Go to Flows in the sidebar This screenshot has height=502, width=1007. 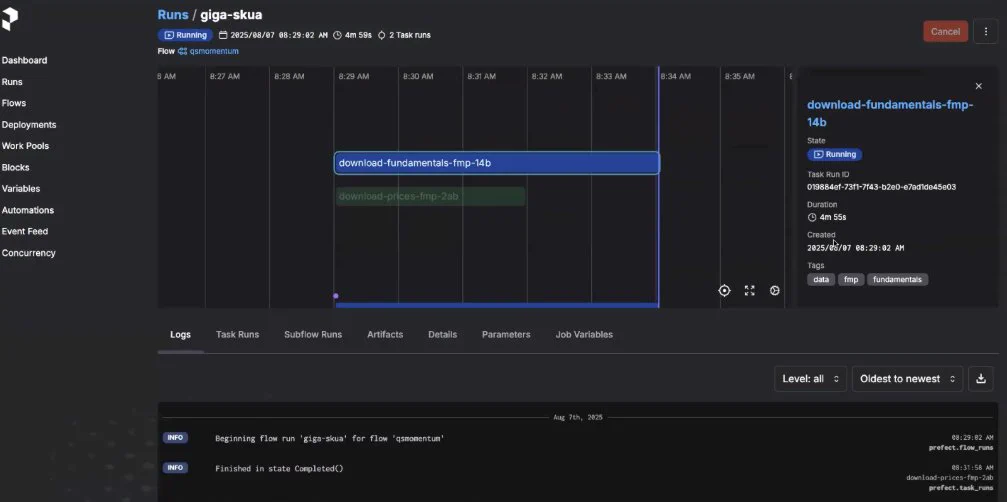click(x=13, y=103)
